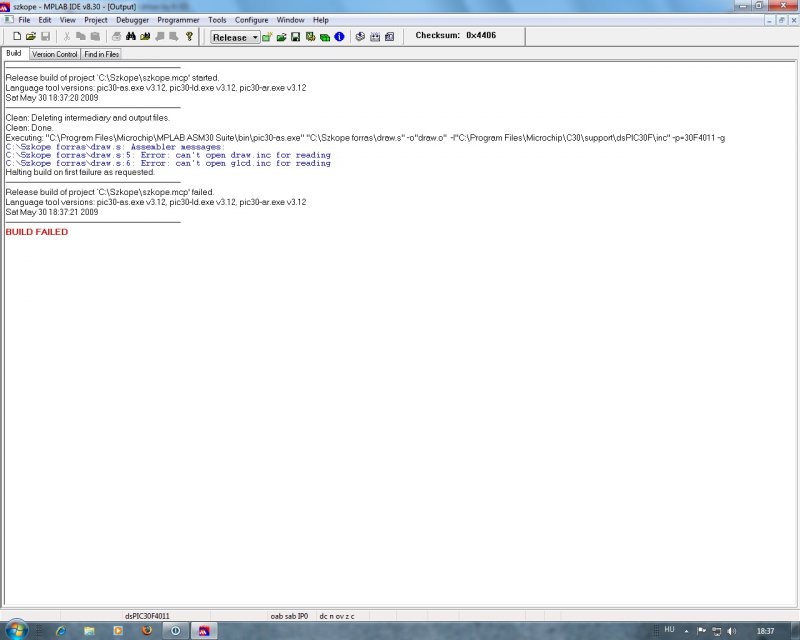Open the Project menu
The height and width of the screenshot is (640, 800).
[96, 20]
